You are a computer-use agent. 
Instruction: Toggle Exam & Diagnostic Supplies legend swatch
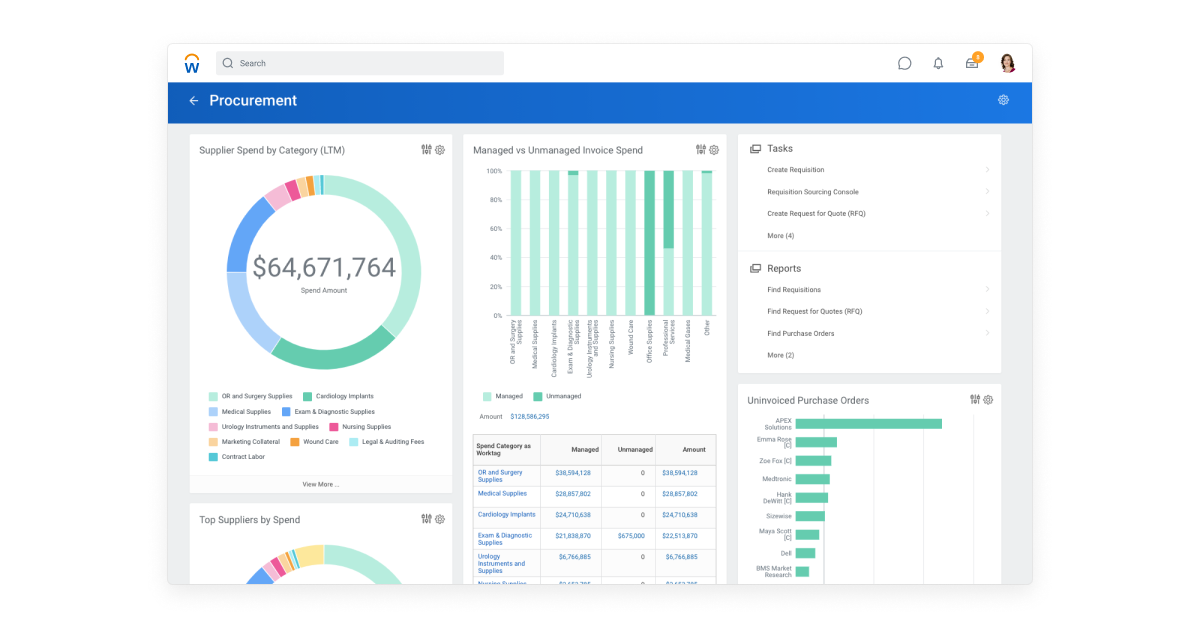(286, 411)
